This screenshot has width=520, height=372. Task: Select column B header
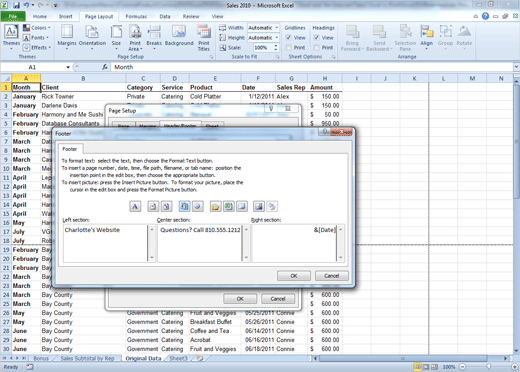(83, 79)
